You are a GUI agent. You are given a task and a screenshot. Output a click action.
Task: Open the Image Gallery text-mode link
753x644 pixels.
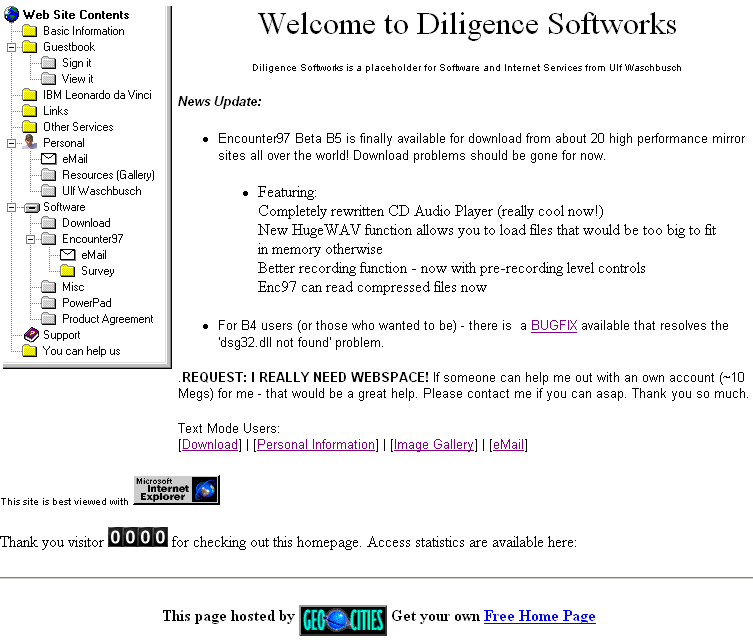click(x=434, y=445)
